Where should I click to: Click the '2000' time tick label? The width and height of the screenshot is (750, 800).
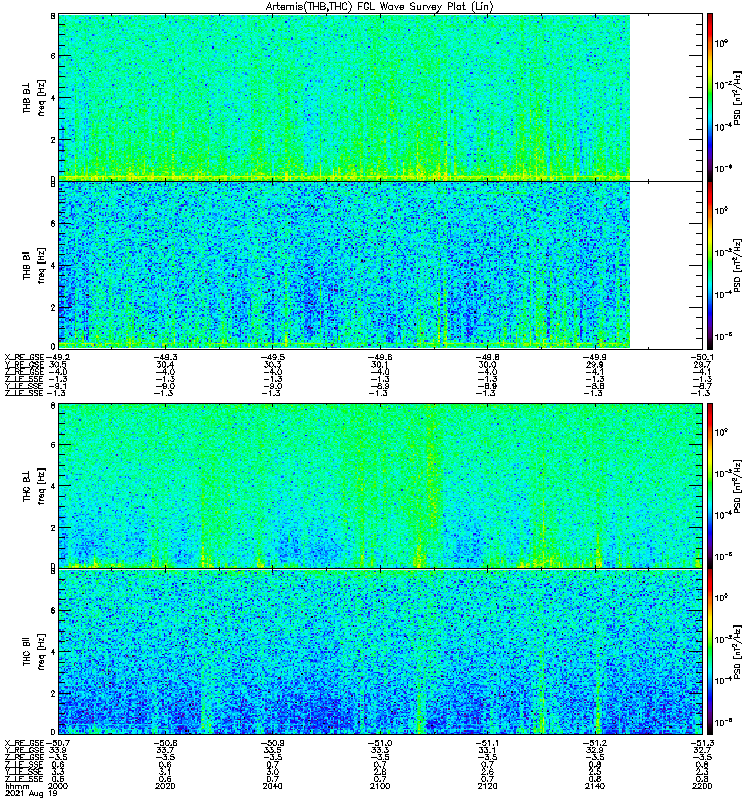point(58,786)
